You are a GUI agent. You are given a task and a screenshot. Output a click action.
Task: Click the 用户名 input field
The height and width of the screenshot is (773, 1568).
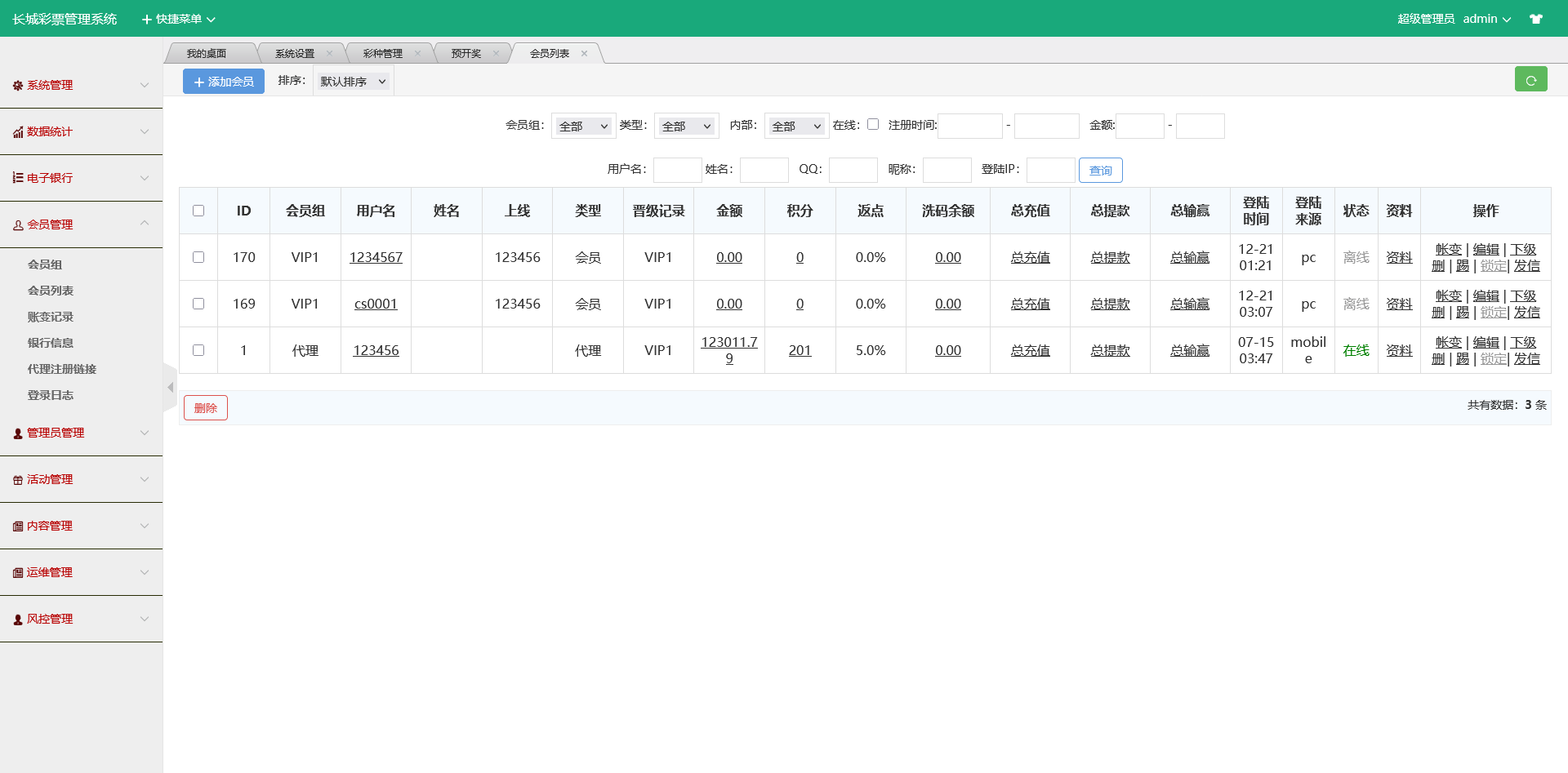(x=678, y=170)
